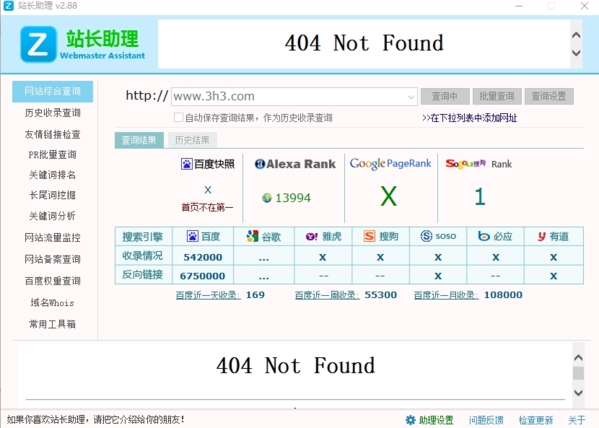Open 百度权重查询 in the sidebar
The width and height of the screenshot is (599, 428).
point(53,281)
